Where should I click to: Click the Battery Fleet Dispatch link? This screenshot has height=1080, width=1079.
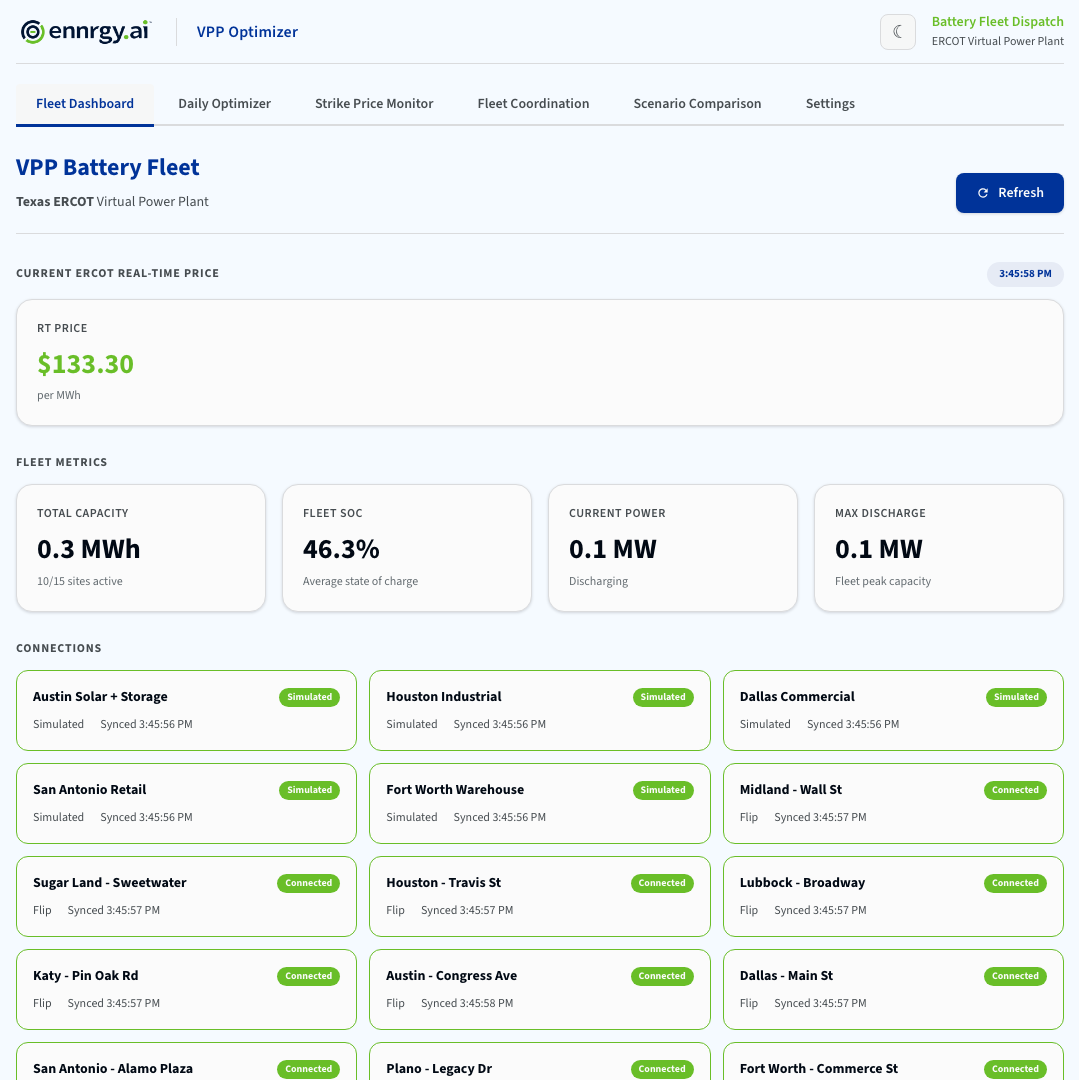coord(997,21)
